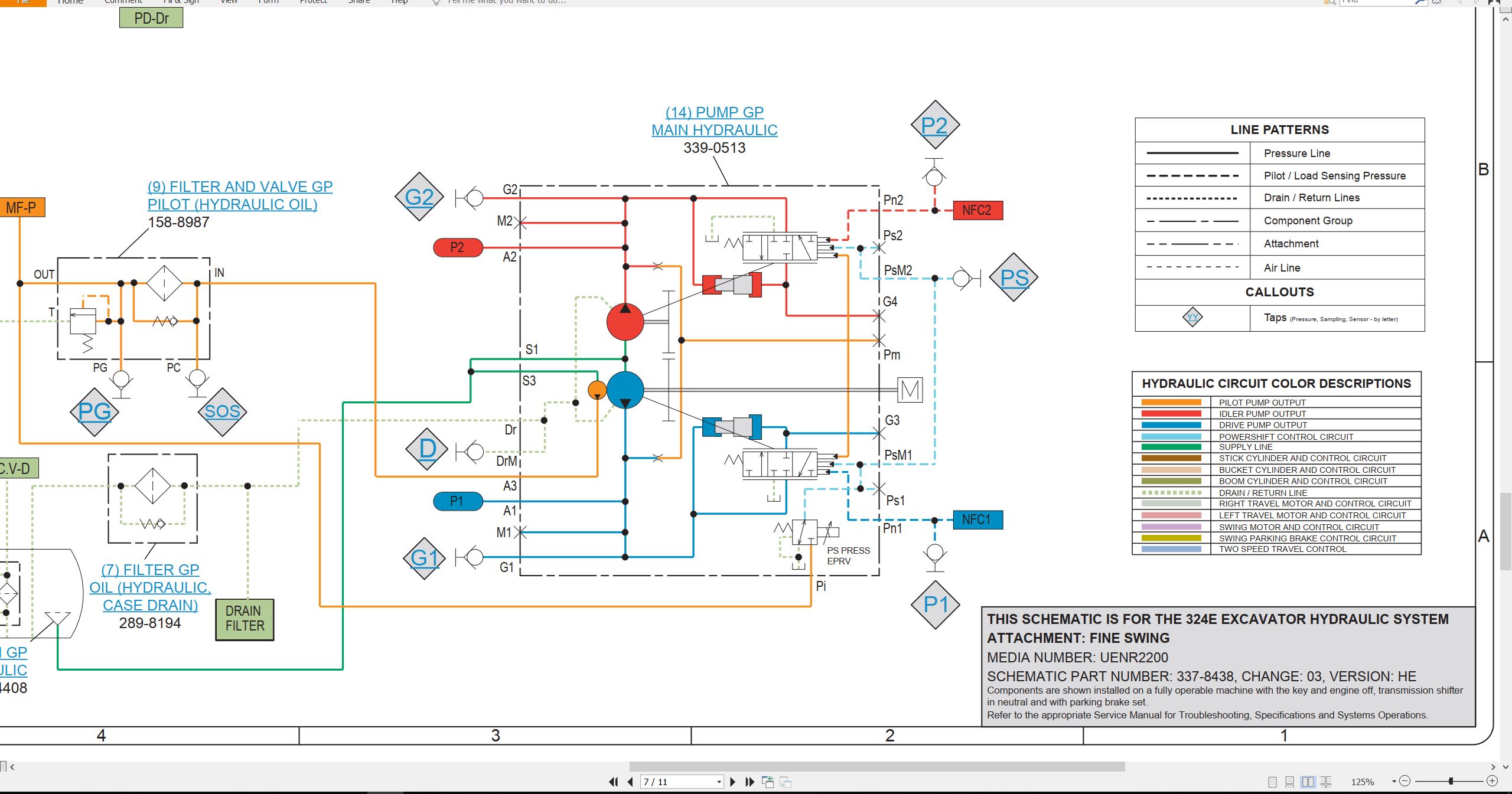Click the horizontal scrollbar thumb

pos(877,766)
